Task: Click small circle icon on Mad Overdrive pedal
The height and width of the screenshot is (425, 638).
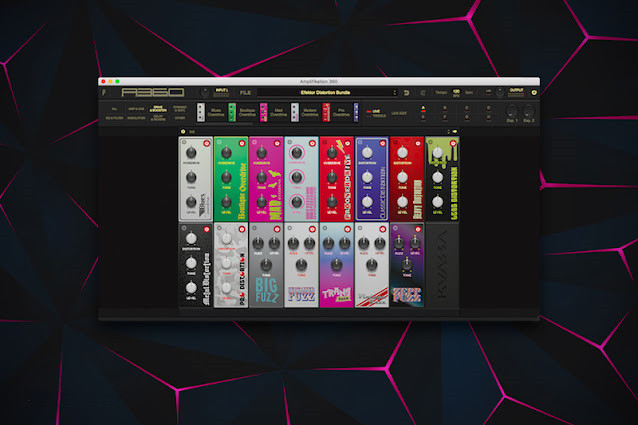Action: click(255, 142)
